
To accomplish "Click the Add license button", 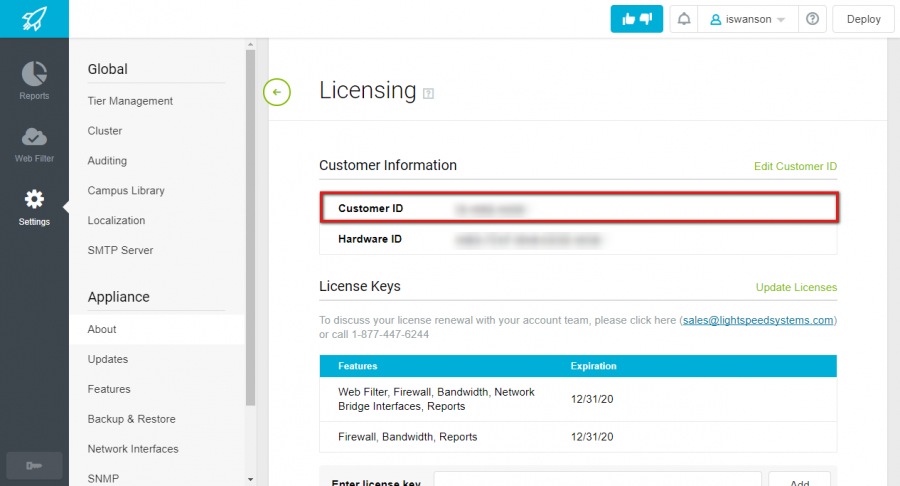I will click(x=800, y=480).
